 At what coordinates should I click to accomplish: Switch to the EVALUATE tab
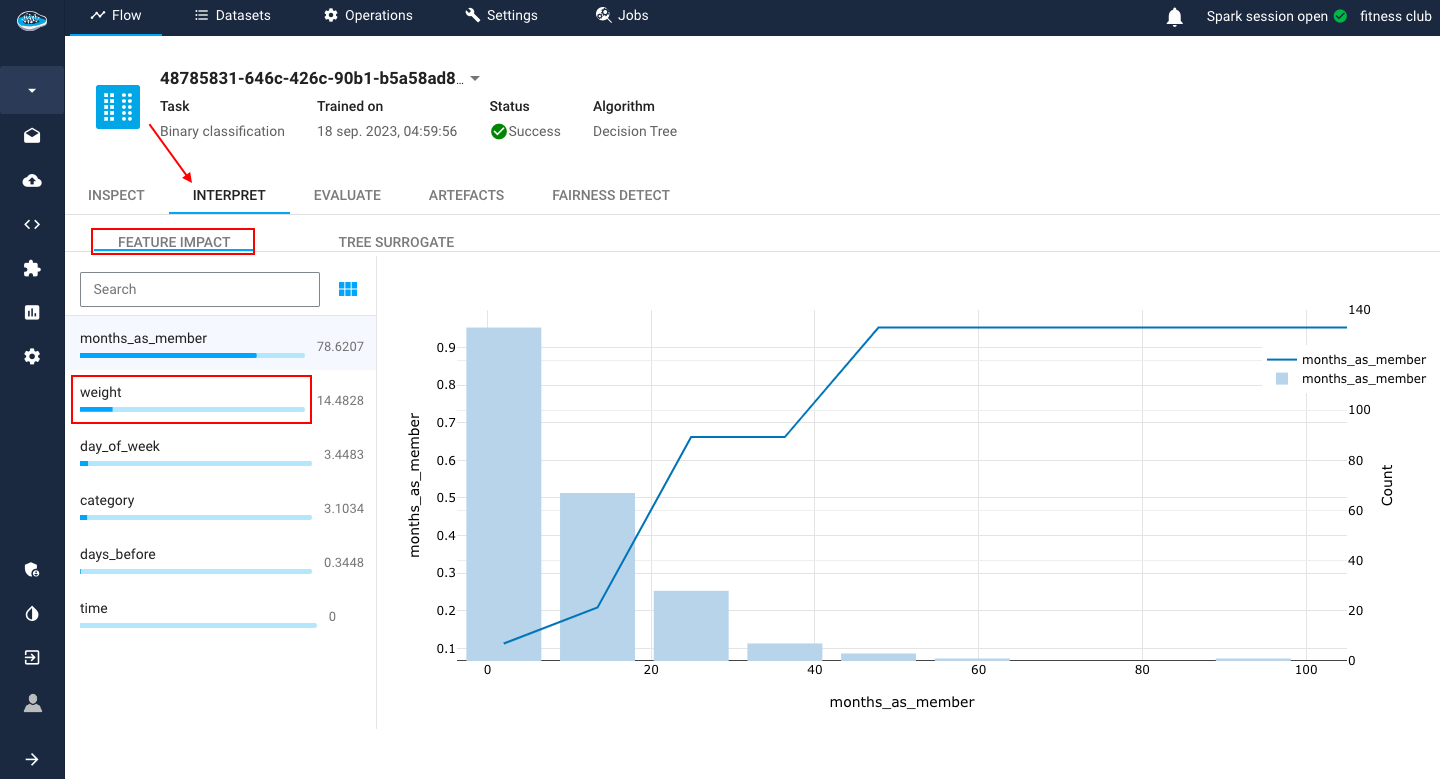tap(347, 195)
